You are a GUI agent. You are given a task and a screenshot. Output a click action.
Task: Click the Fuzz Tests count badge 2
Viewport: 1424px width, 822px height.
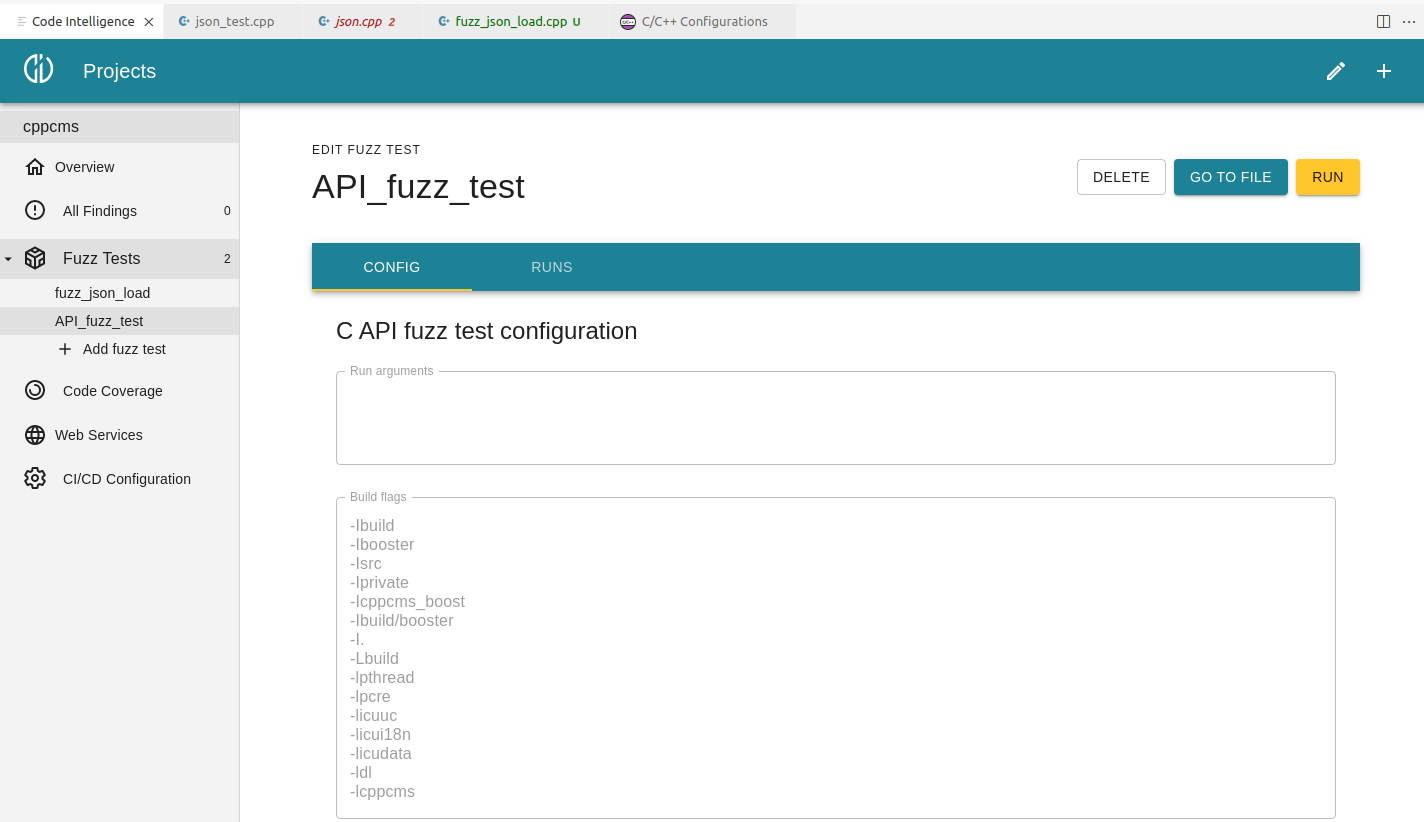pos(227,259)
